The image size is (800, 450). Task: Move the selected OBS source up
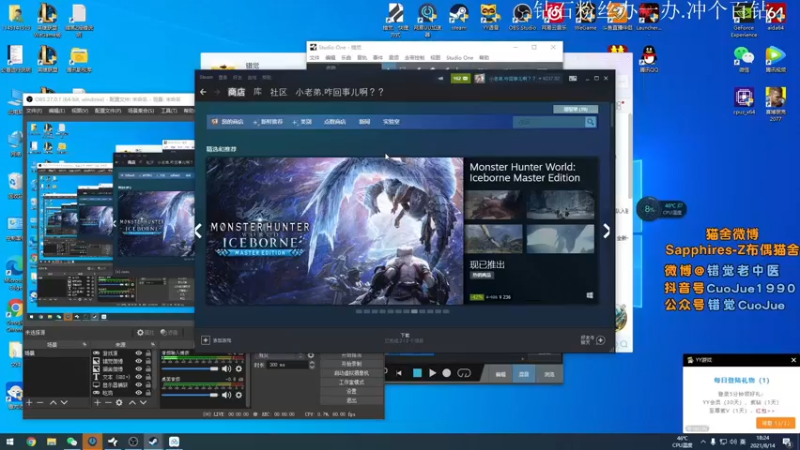coord(132,403)
